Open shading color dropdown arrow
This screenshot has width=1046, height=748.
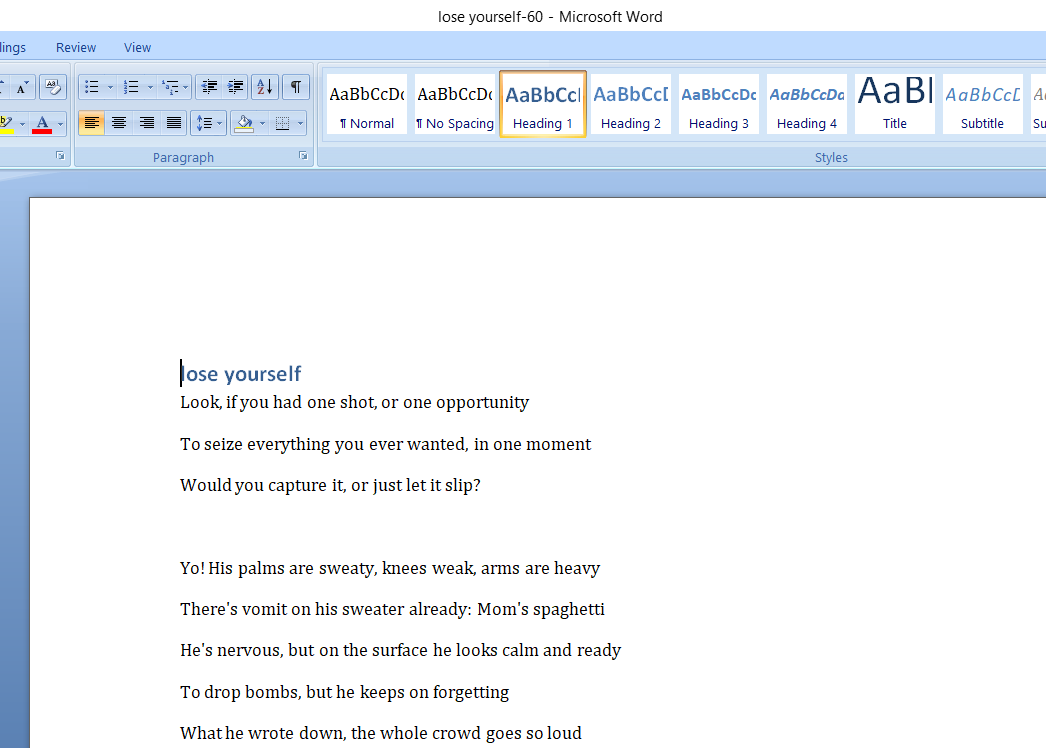click(x=262, y=123)
